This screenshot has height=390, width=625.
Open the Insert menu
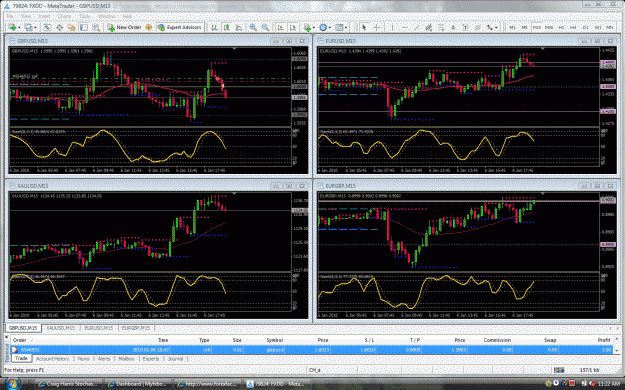point(44,16)
